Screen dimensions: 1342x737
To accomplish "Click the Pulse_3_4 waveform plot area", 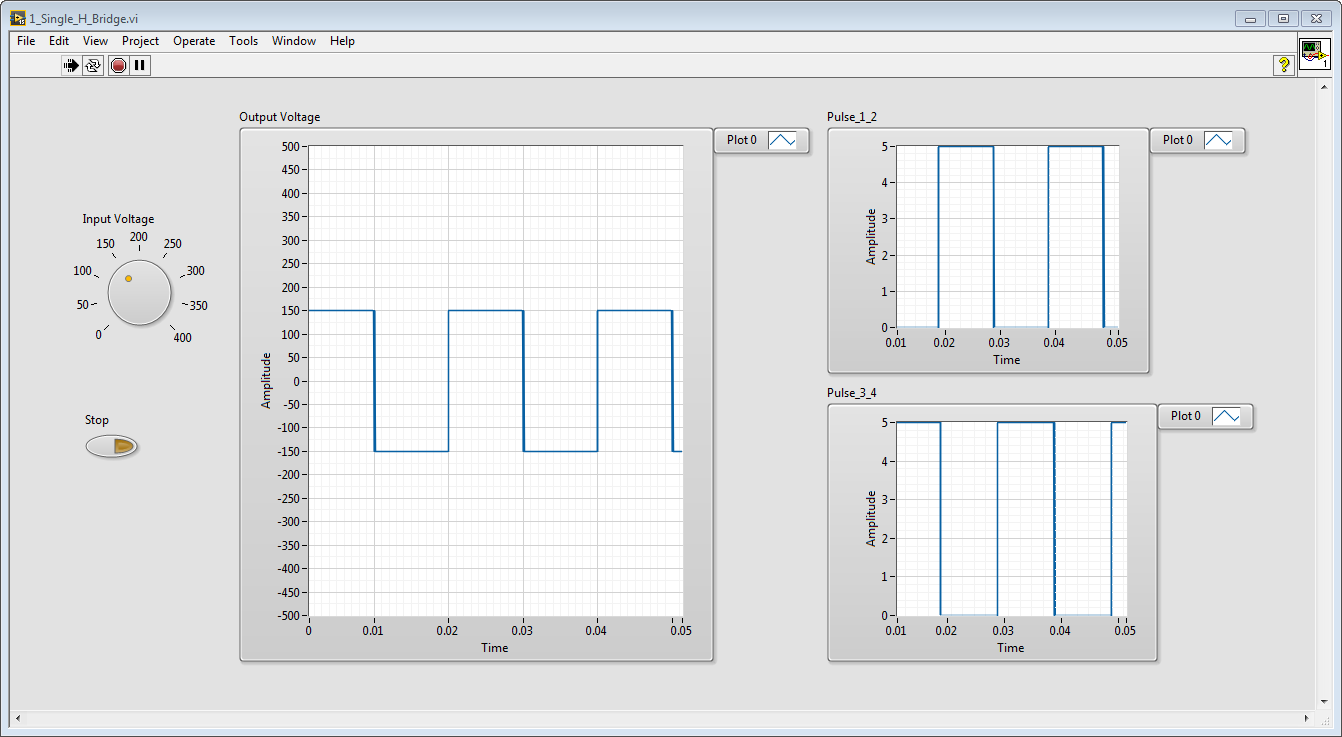I will click(1011, 518).
